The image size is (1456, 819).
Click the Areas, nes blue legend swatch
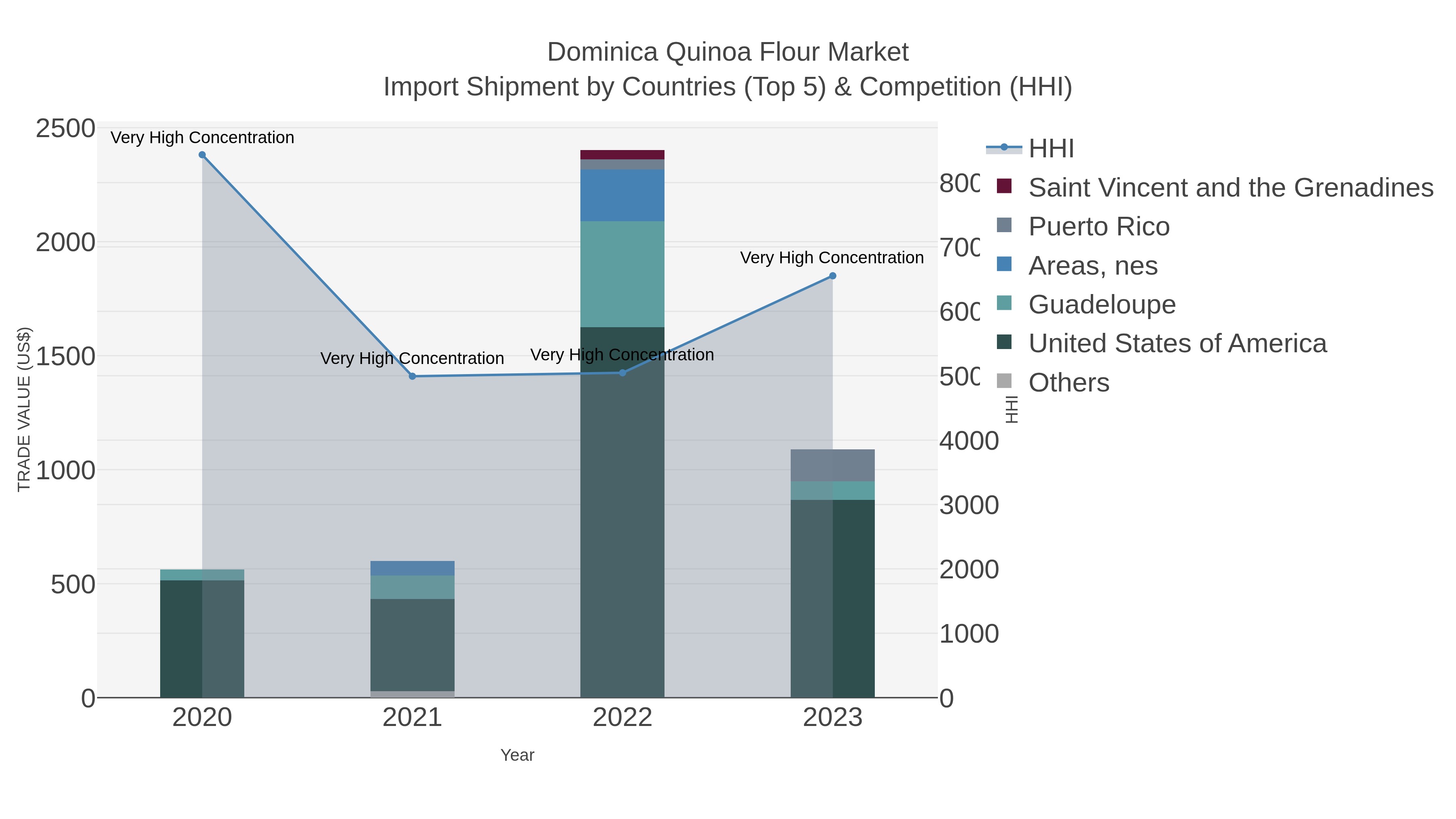tap(1004, 264)
